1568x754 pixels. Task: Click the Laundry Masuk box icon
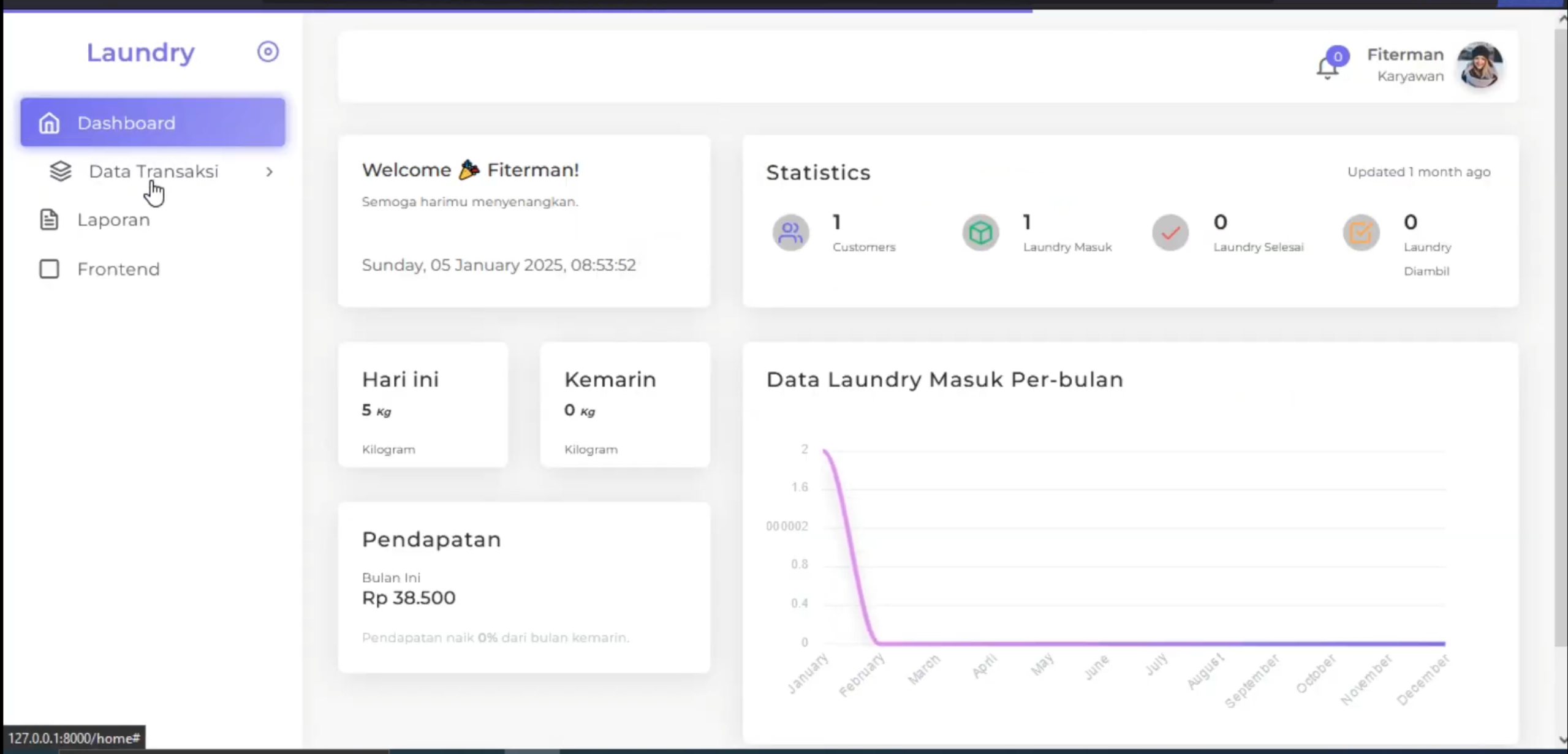pyautogui.click(x=980, y=233)
